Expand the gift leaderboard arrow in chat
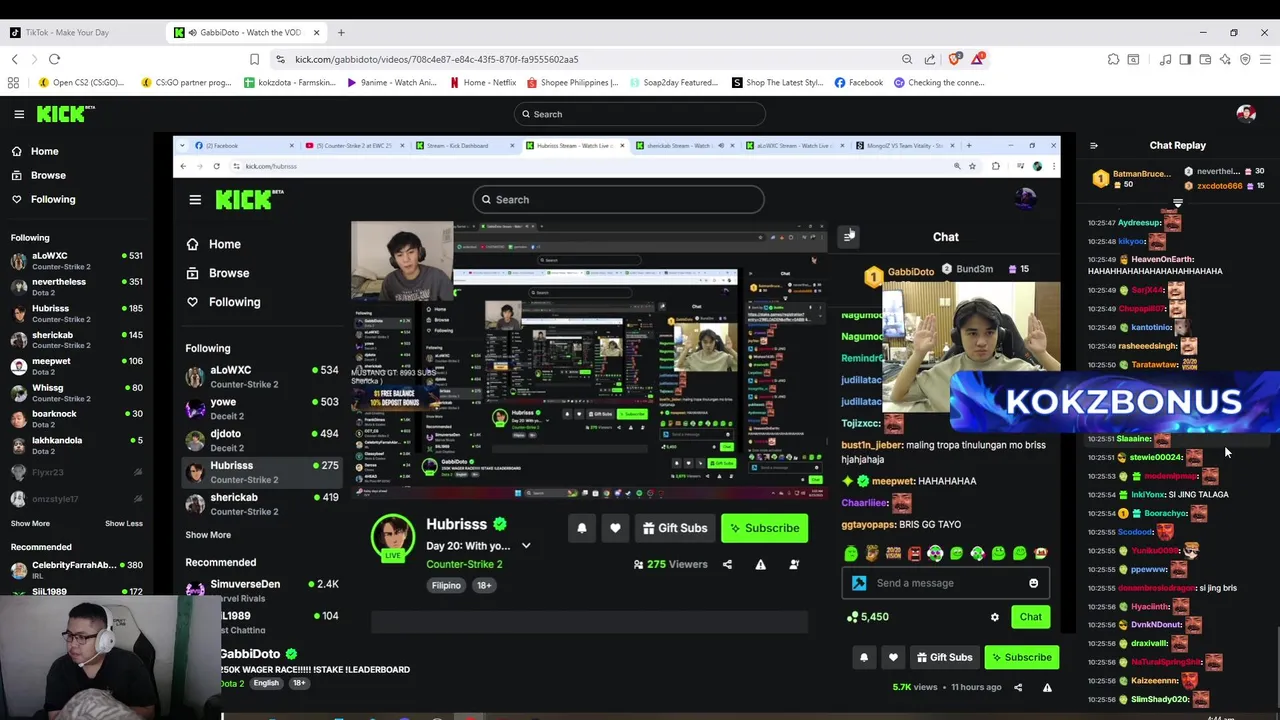This screenshot has height=720, width=1280. coord(1178,203)
